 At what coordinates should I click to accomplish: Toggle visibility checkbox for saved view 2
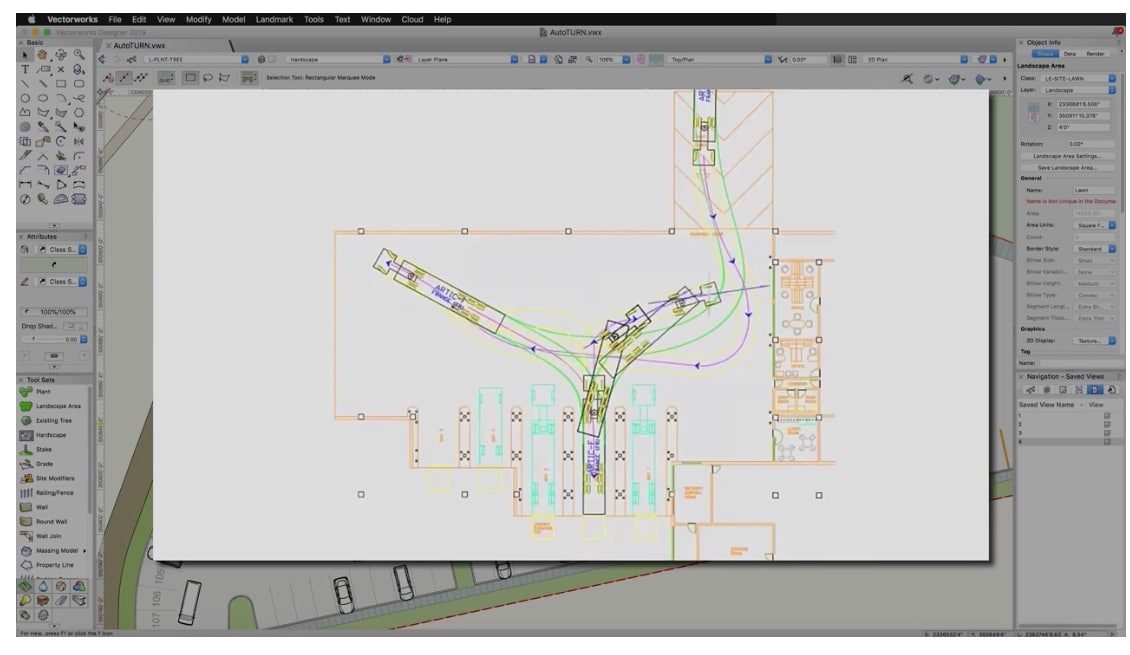click(1107, 424)
